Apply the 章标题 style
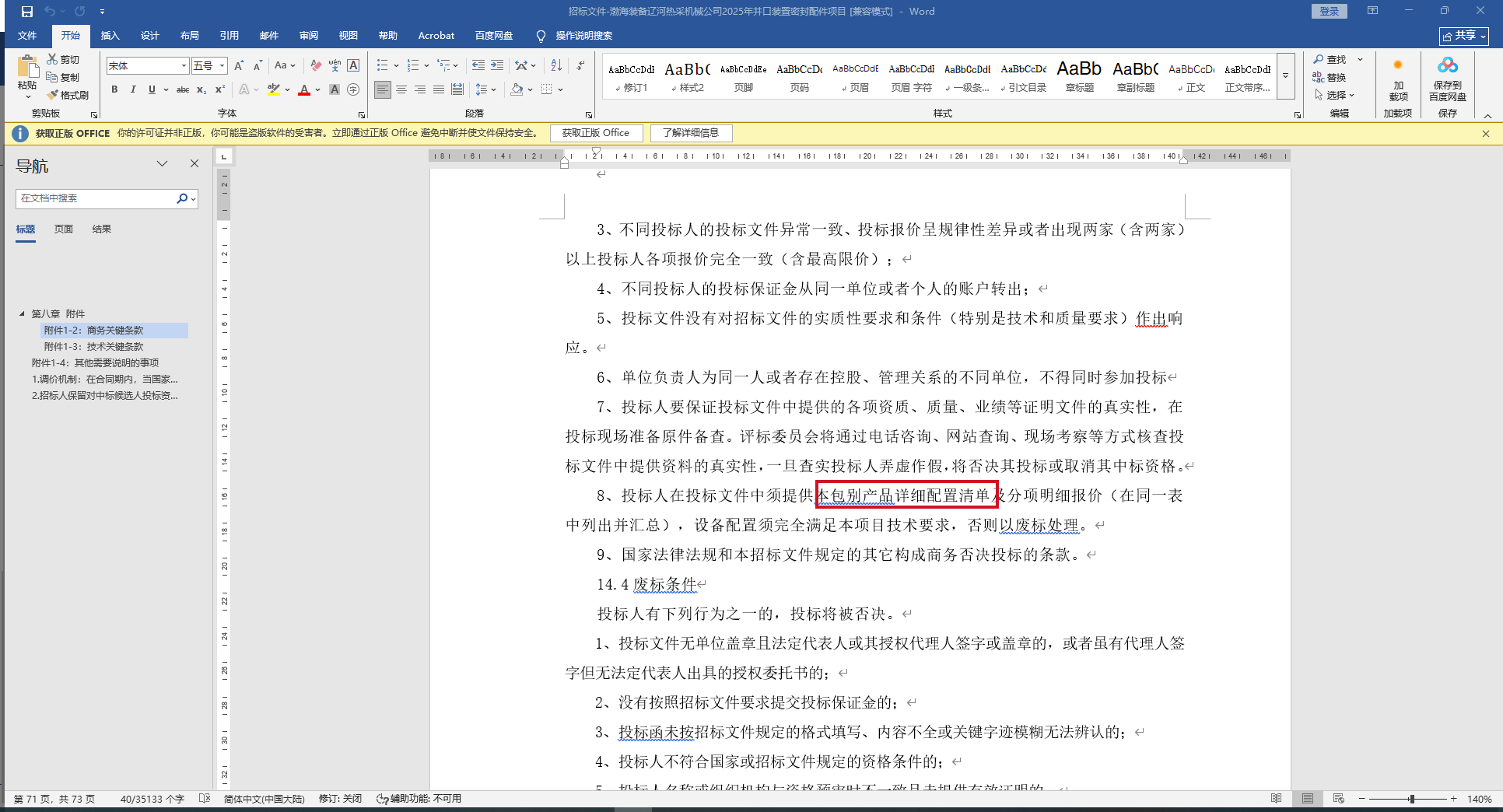 pos(1079,76)
